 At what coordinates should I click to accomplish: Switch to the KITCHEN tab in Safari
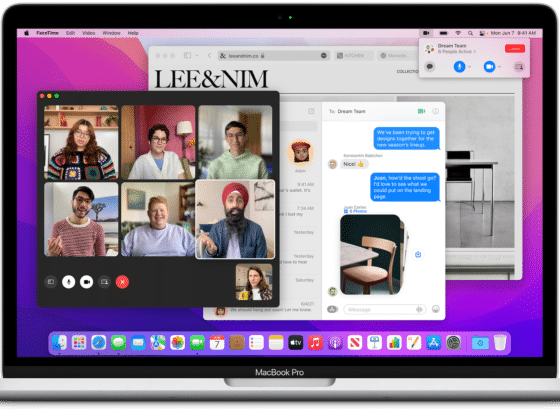354,56
